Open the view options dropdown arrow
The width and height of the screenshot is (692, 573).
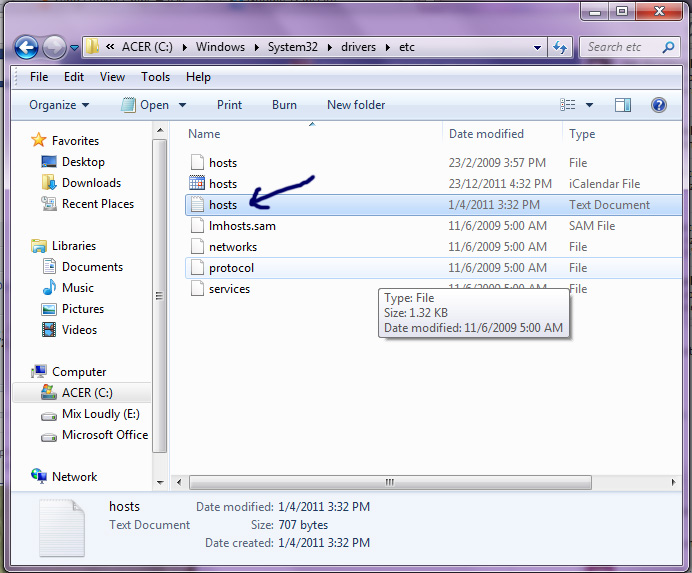point(589,105)
